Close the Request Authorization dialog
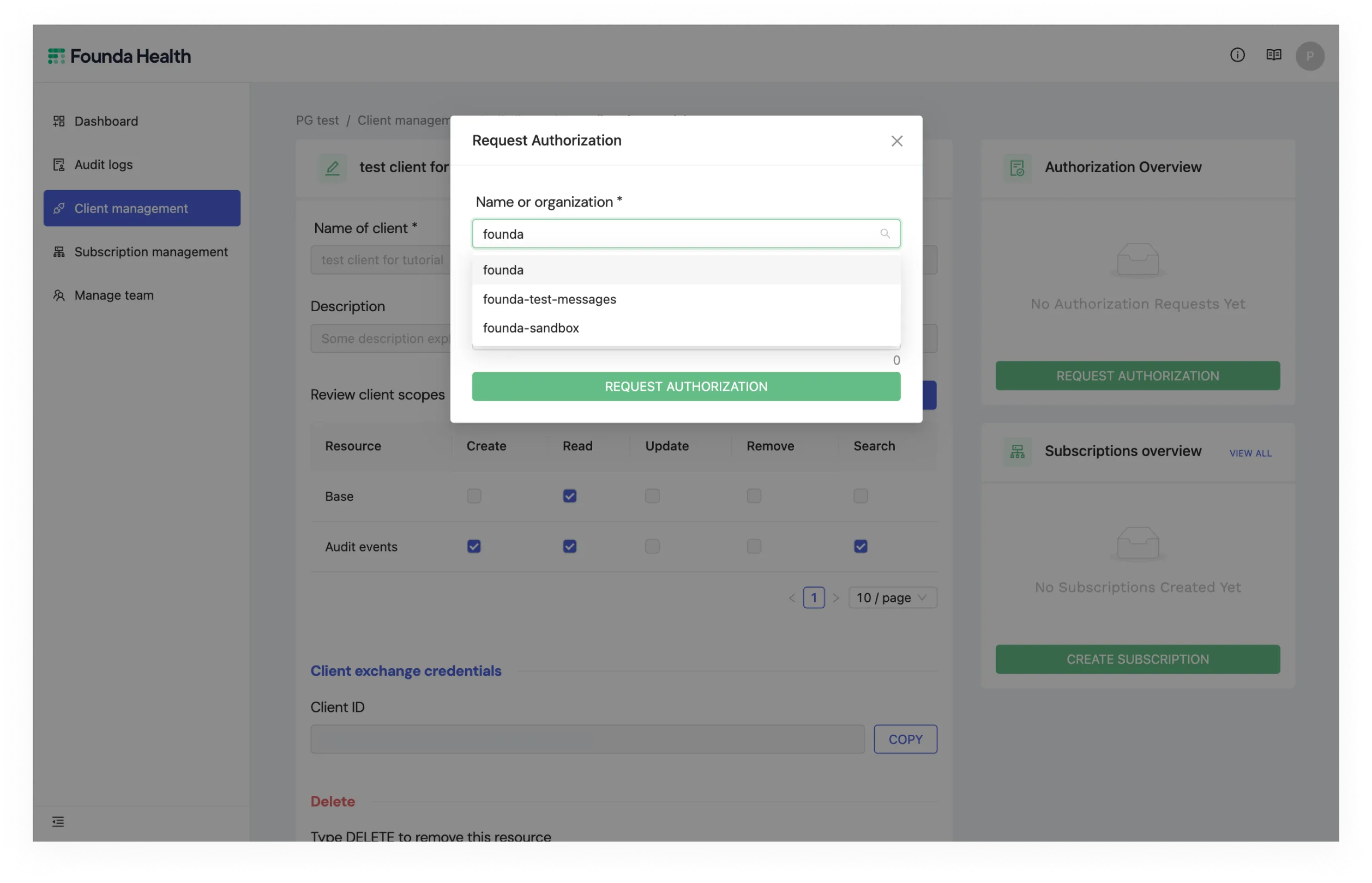The width and height of the screenshot is (1372, 883). [x=896, y=141]
